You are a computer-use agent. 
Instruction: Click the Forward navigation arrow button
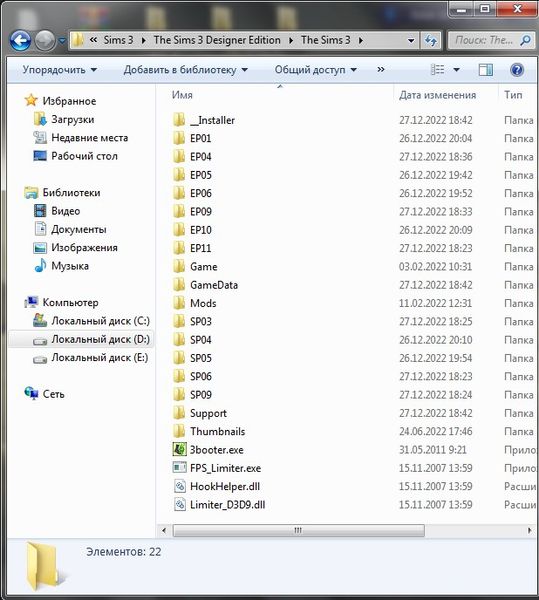45,40
